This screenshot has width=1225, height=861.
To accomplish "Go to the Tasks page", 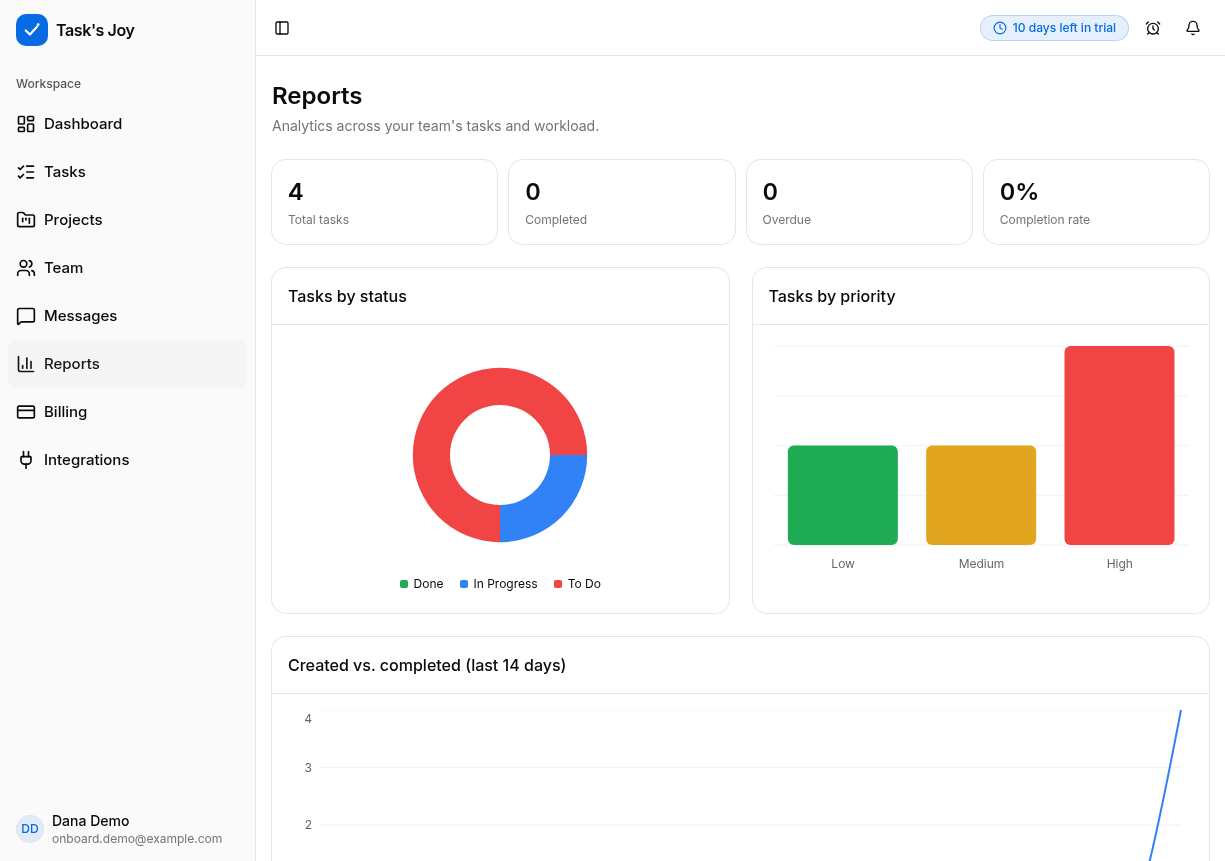I will tap(127, 172).
